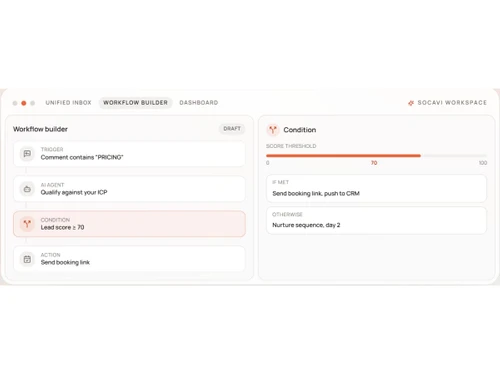Click the Trigger comment bubble icon
Viewport: 500px width, 375px height.
pos(27,154)
